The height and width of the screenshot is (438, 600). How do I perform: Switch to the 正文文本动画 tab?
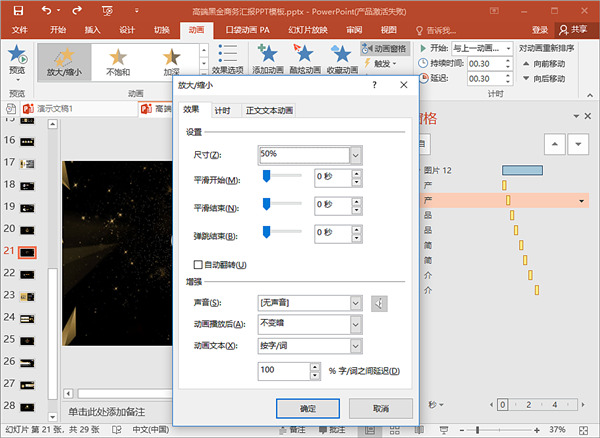pos(269,111)
